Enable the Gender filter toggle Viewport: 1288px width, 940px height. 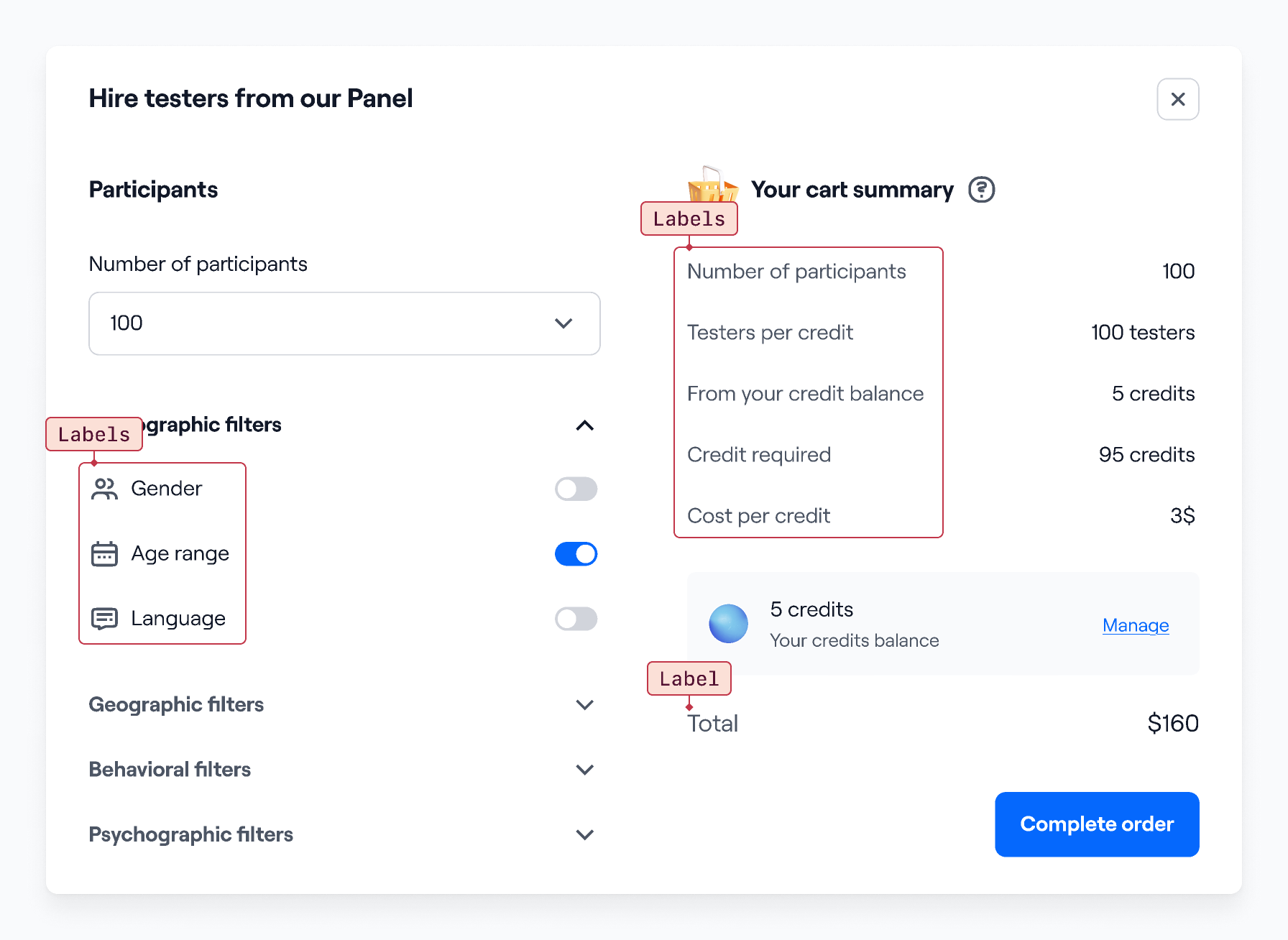coord(576,489)
